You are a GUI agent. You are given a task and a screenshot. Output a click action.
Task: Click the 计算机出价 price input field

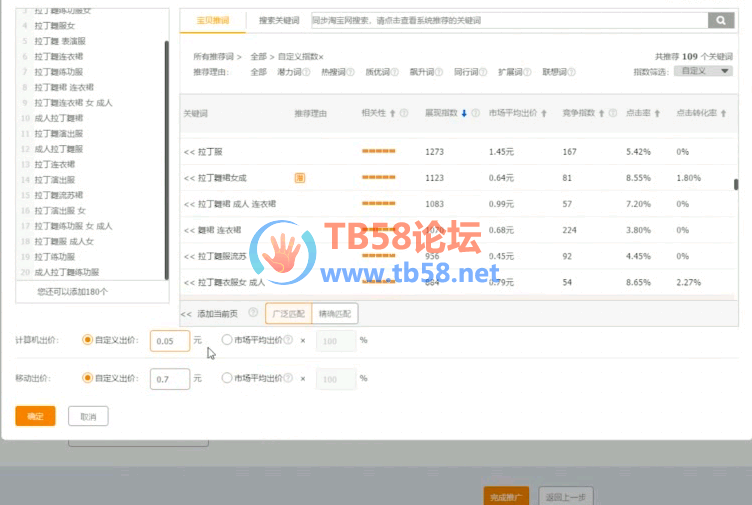point(169,341)
